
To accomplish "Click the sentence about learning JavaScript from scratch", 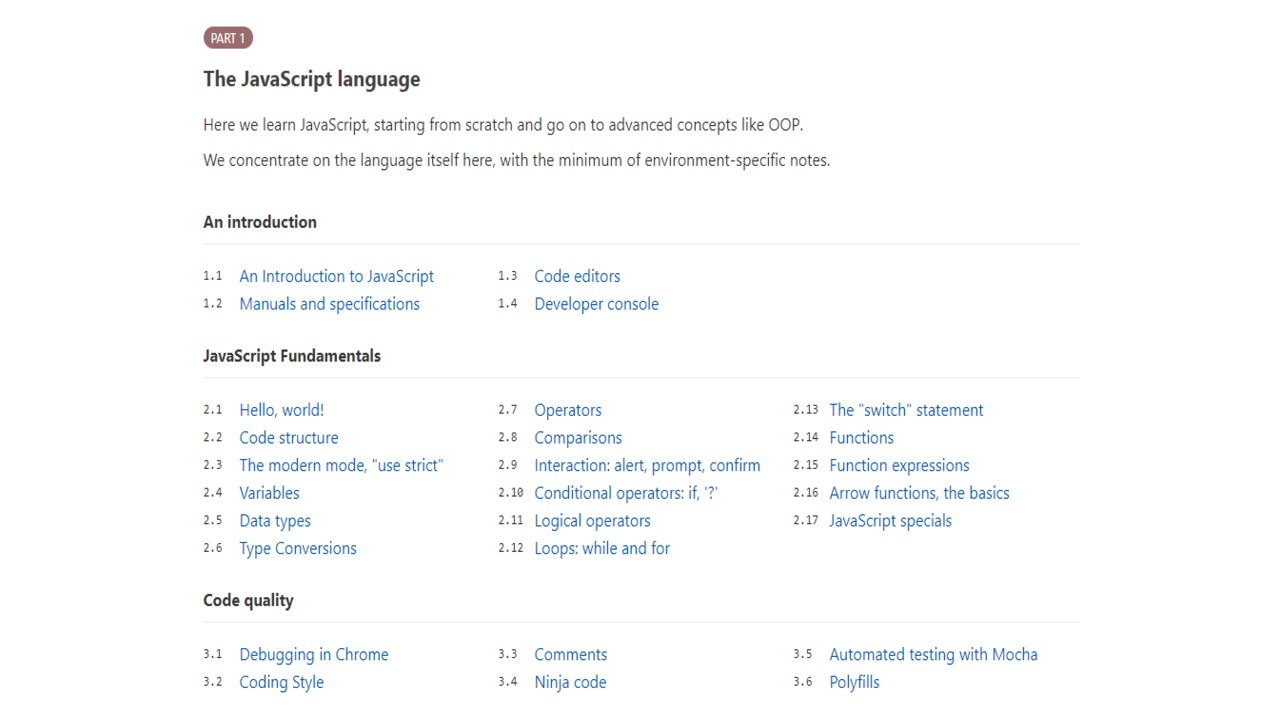I will [x=503, y=125].
